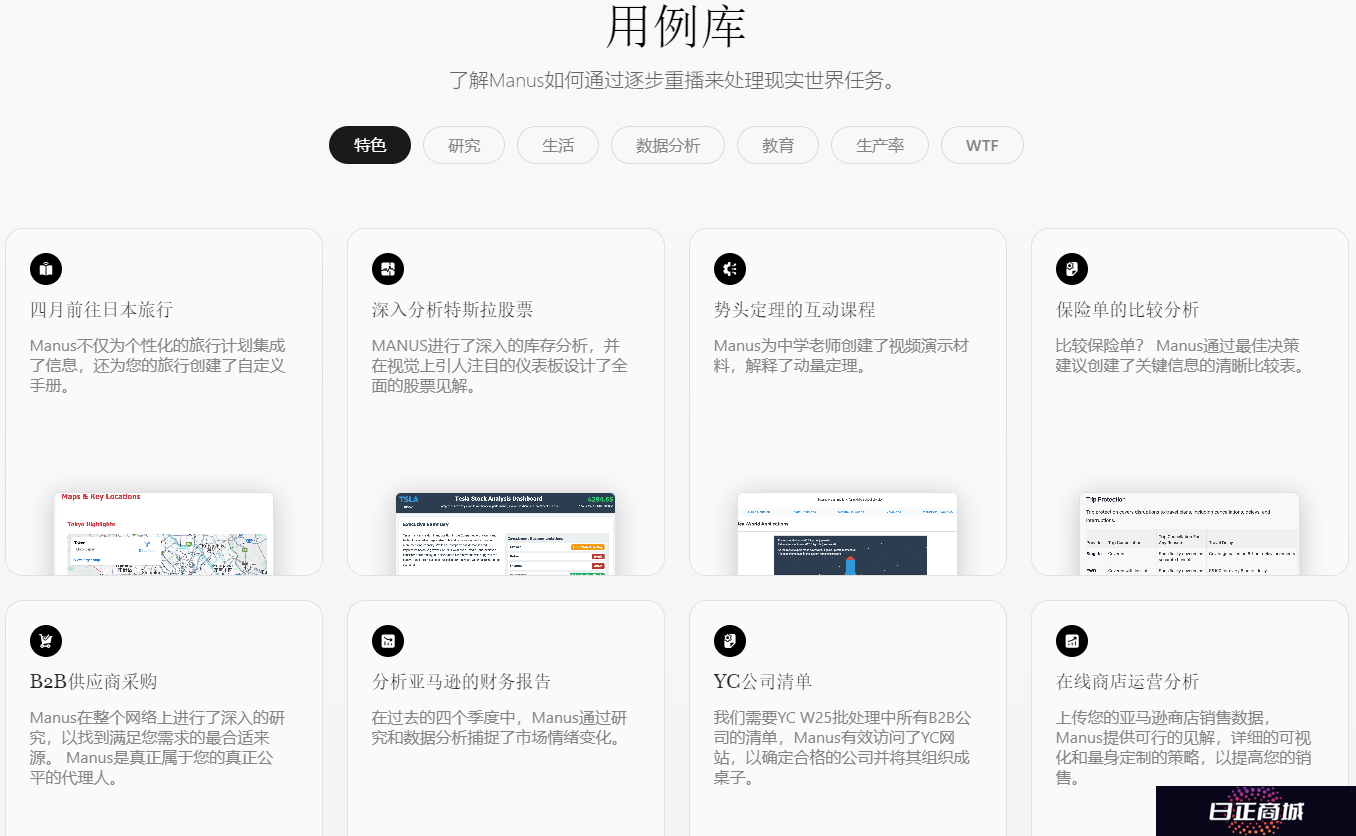Click the icon on 在线商店运营分析 card
1356x836 pixels.
tap(1072, 641)
